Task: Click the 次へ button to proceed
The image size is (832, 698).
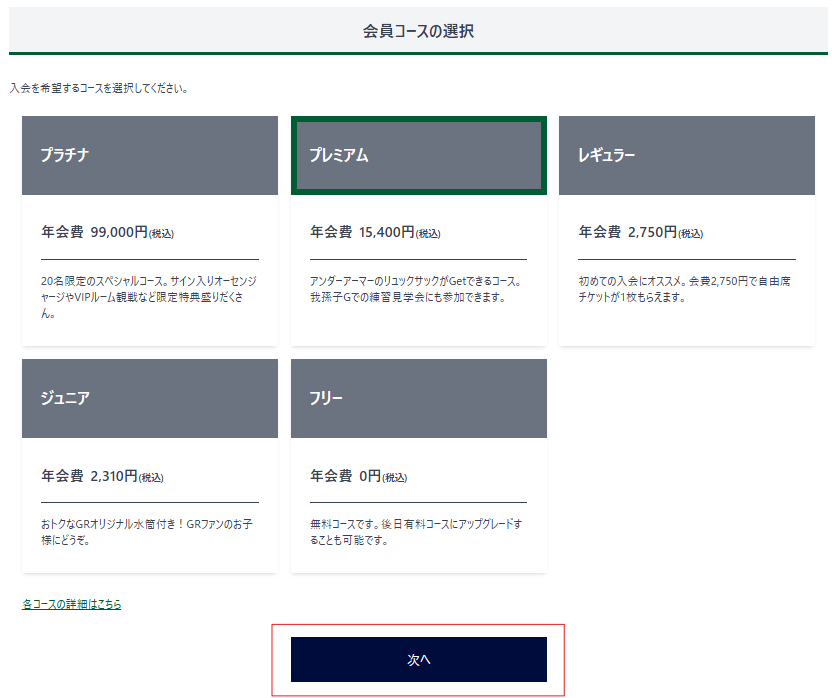Action: (x=418, y=659)
